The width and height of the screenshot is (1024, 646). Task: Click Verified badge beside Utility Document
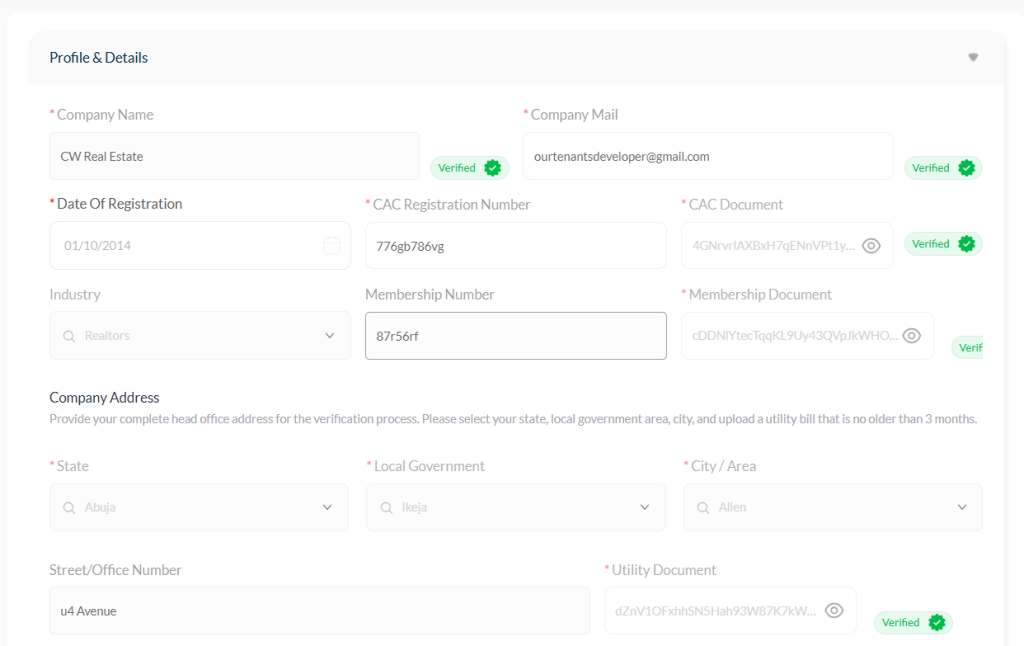click(913, 623)
